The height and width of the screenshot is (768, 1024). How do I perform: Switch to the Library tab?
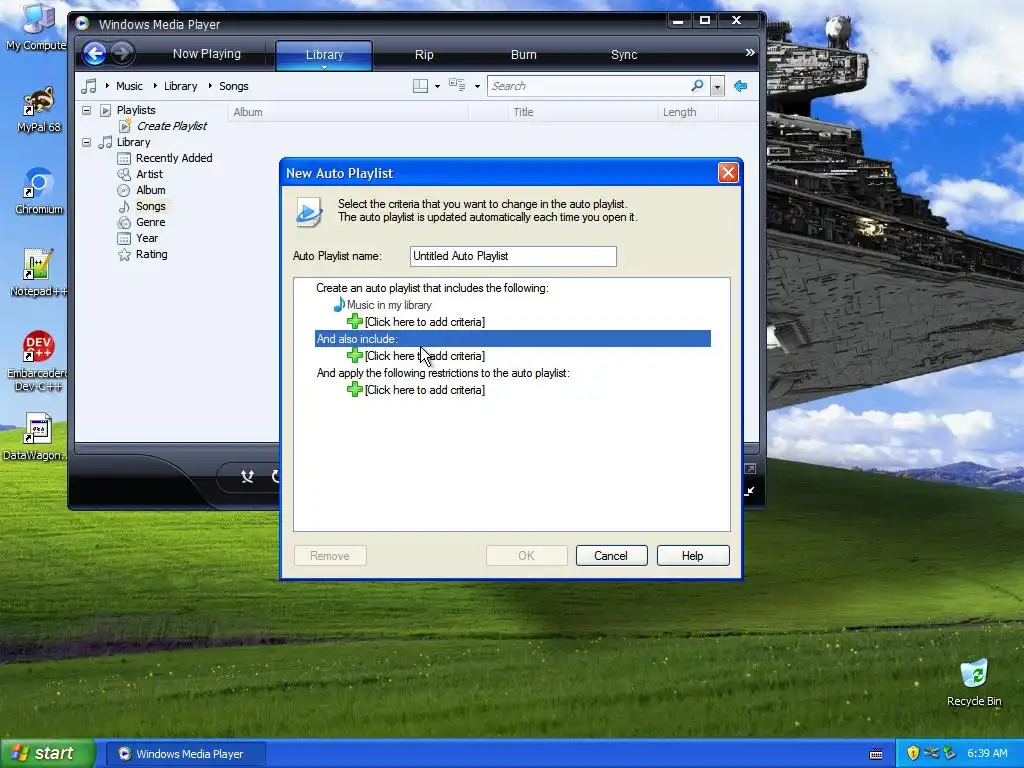tap(324, 55)
